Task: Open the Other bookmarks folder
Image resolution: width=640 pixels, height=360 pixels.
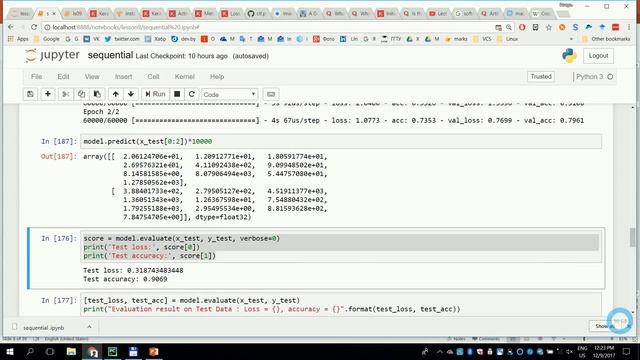Action: click(x=606, y=39)
